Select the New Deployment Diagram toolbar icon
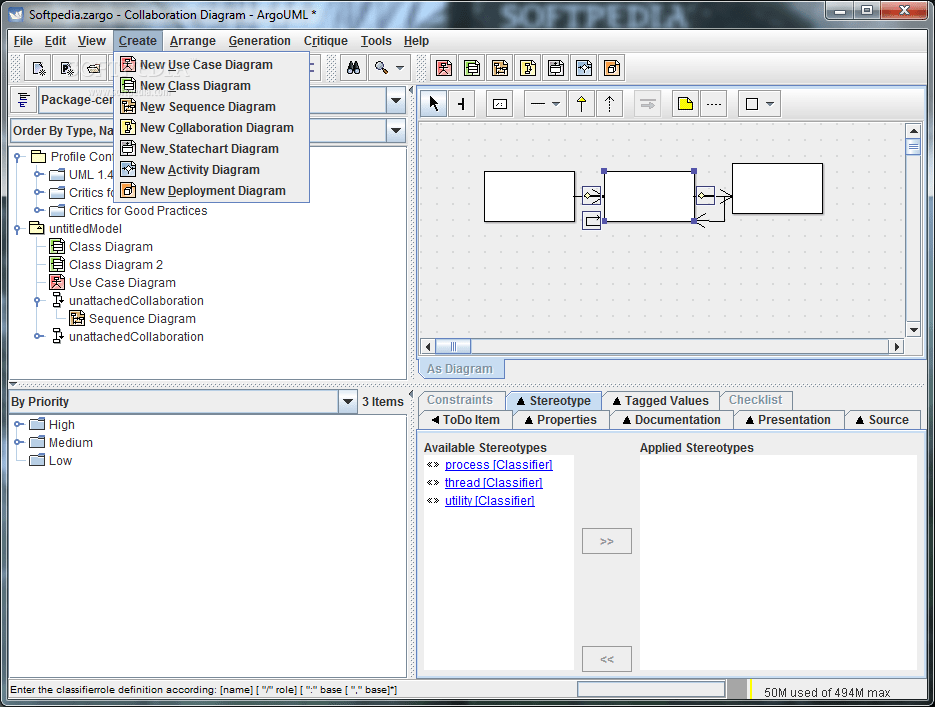This screenshot has width=935, height=707. tap(610, 67)
